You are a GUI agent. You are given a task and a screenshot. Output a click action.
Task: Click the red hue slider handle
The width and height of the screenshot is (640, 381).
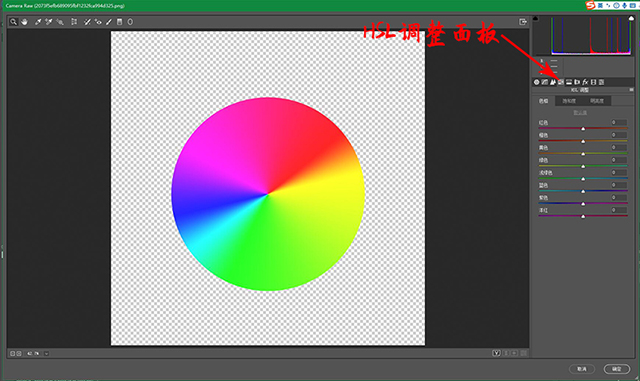[583, 129]
